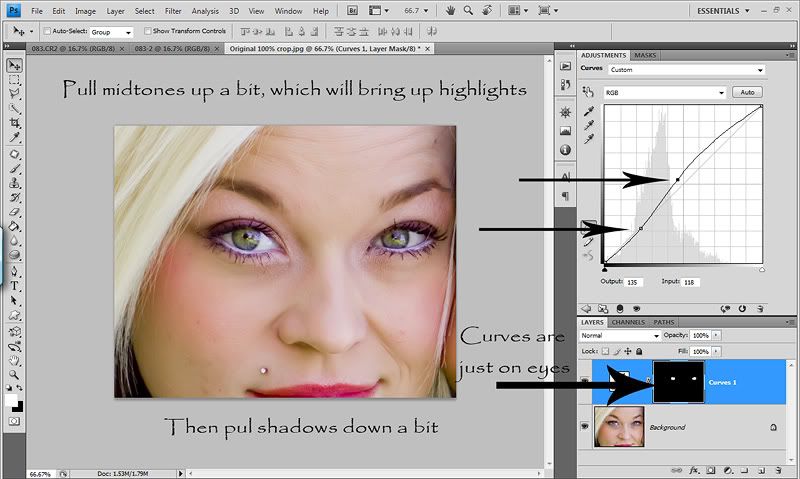
Task: Open the RGB channel dropdown in Curves
Action: pyautogui.click(x=665, y=93)
